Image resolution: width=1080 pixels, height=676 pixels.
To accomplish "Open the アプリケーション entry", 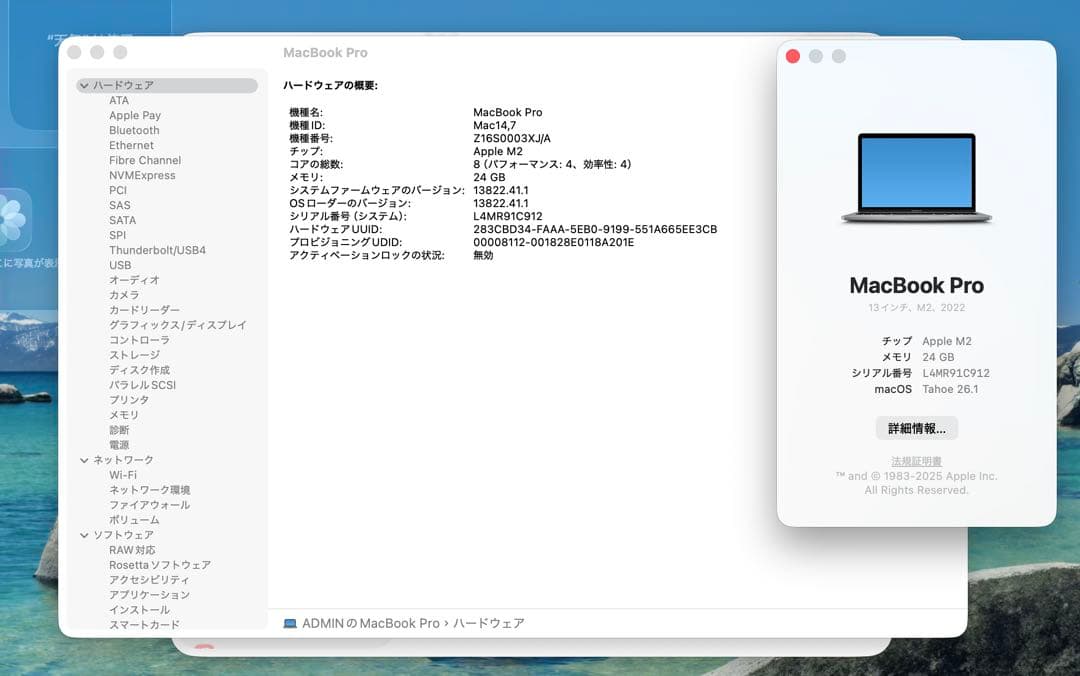I will coord(149,595).
